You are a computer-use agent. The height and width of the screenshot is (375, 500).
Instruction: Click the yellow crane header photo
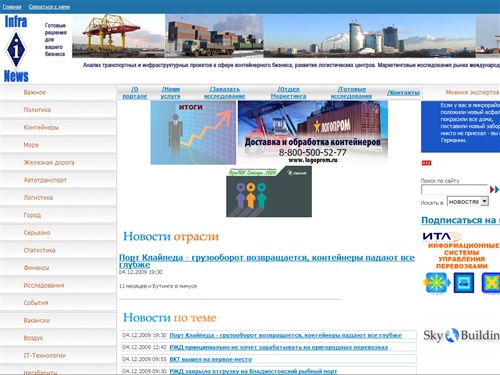[x=118, y=36]
